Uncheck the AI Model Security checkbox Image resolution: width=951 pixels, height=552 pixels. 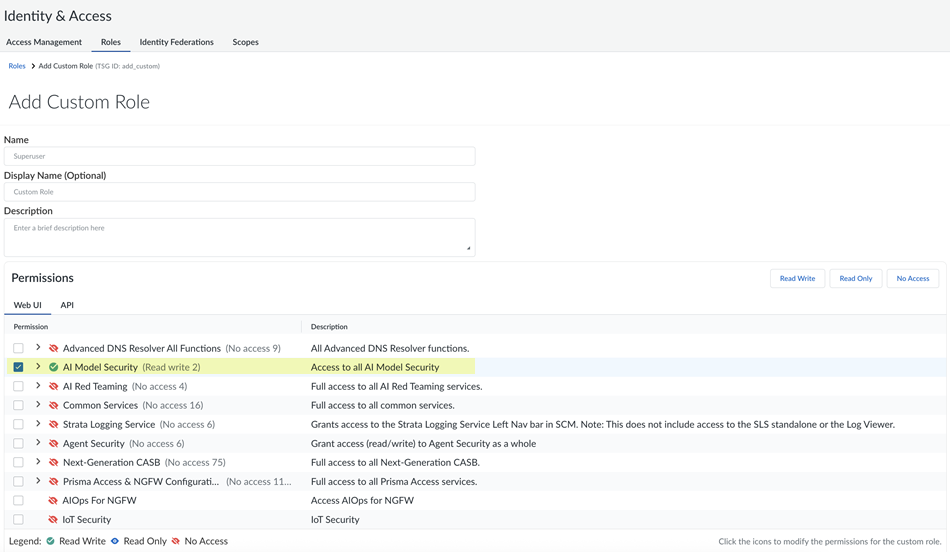pyautogui.click(x=18, y=368)
